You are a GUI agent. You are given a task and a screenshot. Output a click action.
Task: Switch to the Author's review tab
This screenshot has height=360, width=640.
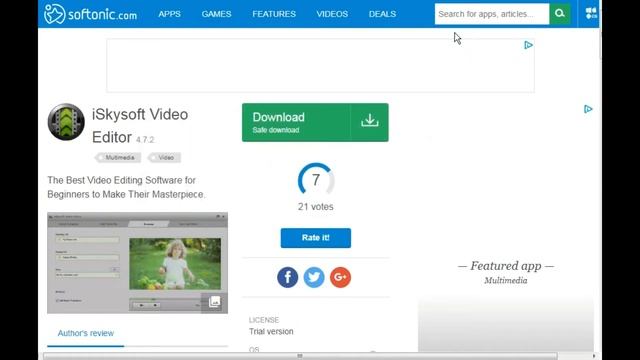click(x=86, y=333)
